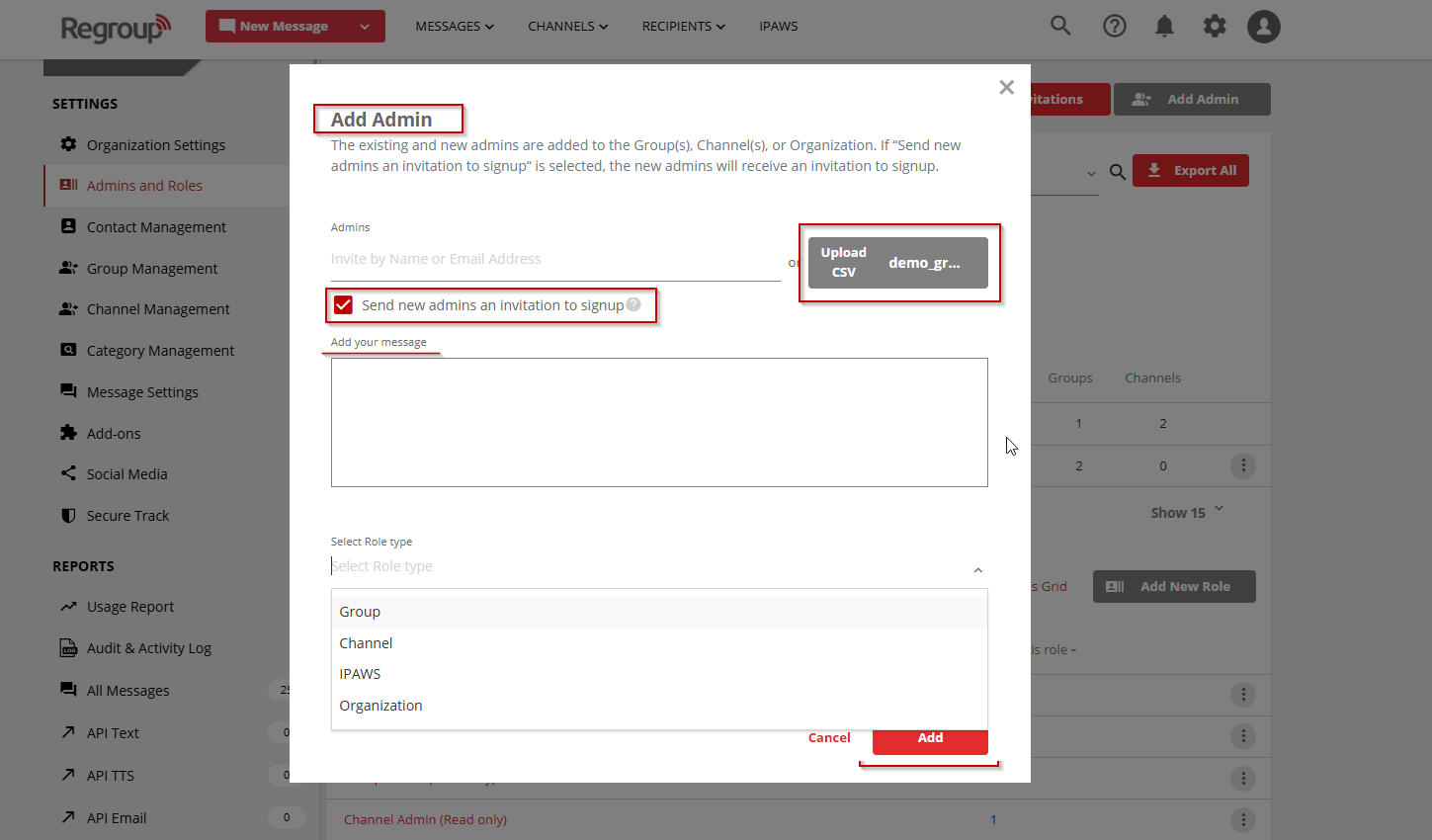Choose IPAWS from role type list
Image resolution: width=1432 pixels, height=840 pixels.
(659, 674)
